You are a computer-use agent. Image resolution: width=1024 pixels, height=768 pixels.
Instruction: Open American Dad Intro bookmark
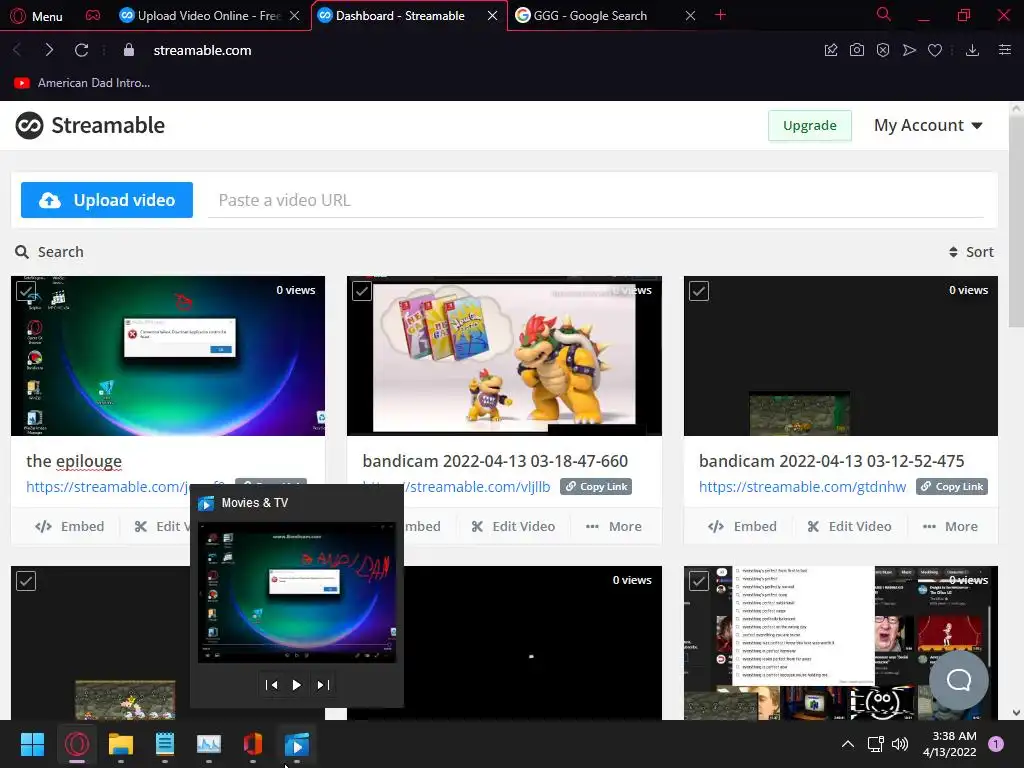coord(82,83)
